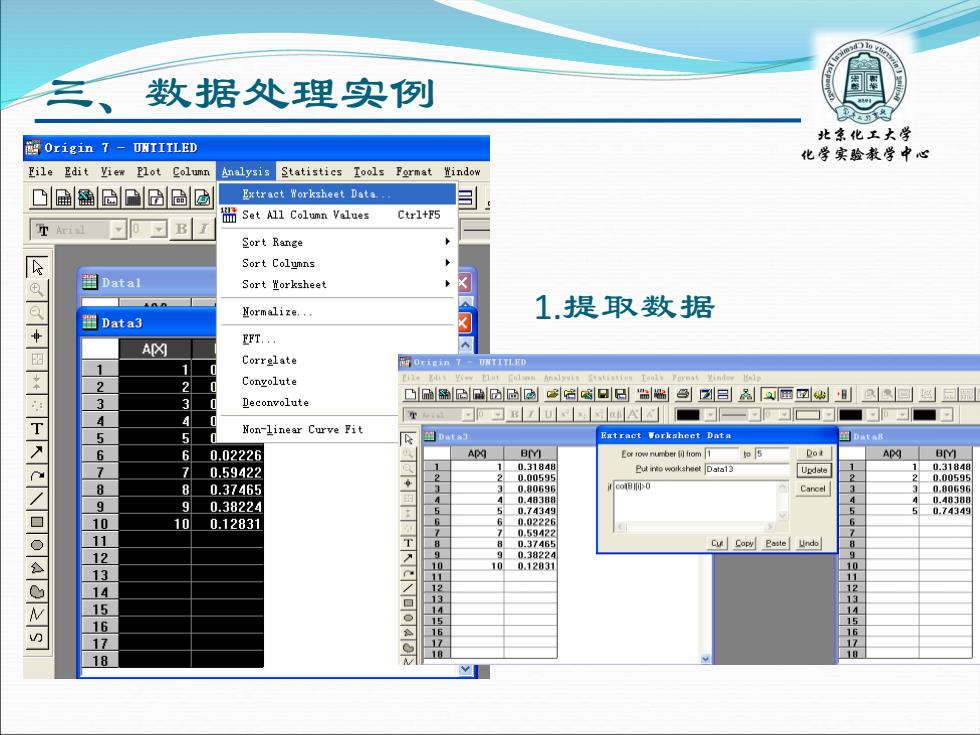Open line style dropdown in small window
Screen dimensions: 980x735
click(754, 415)
